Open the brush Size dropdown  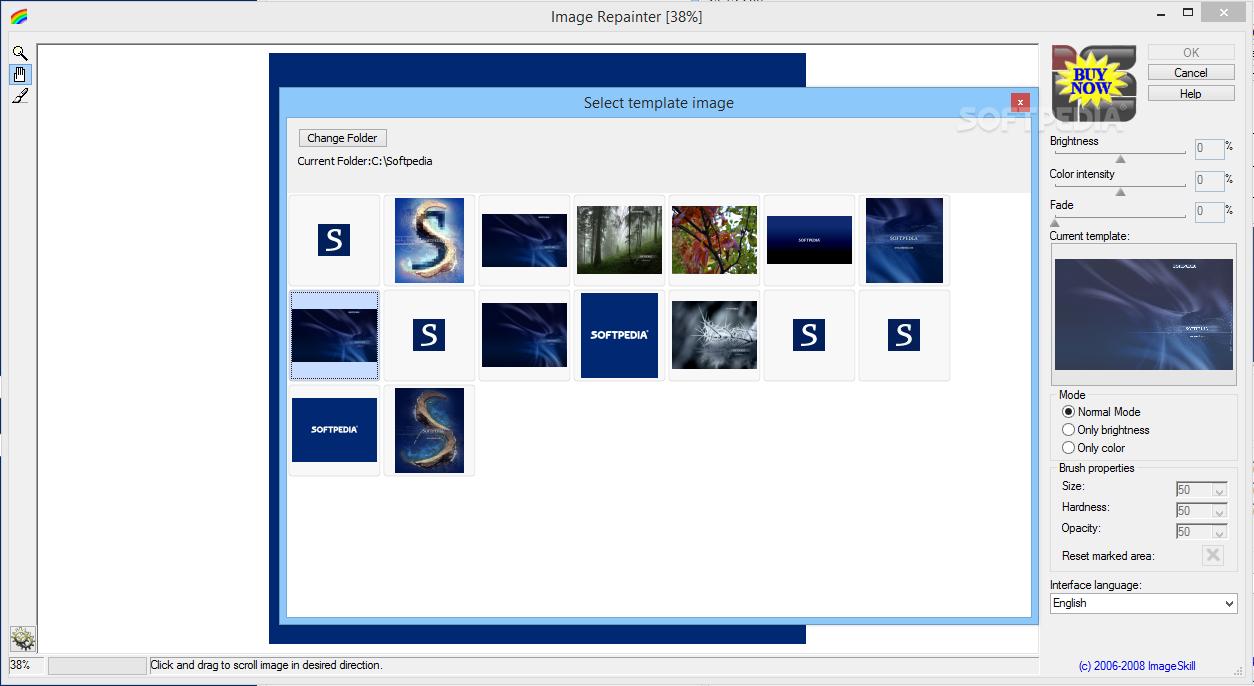tap(1219, 490)
